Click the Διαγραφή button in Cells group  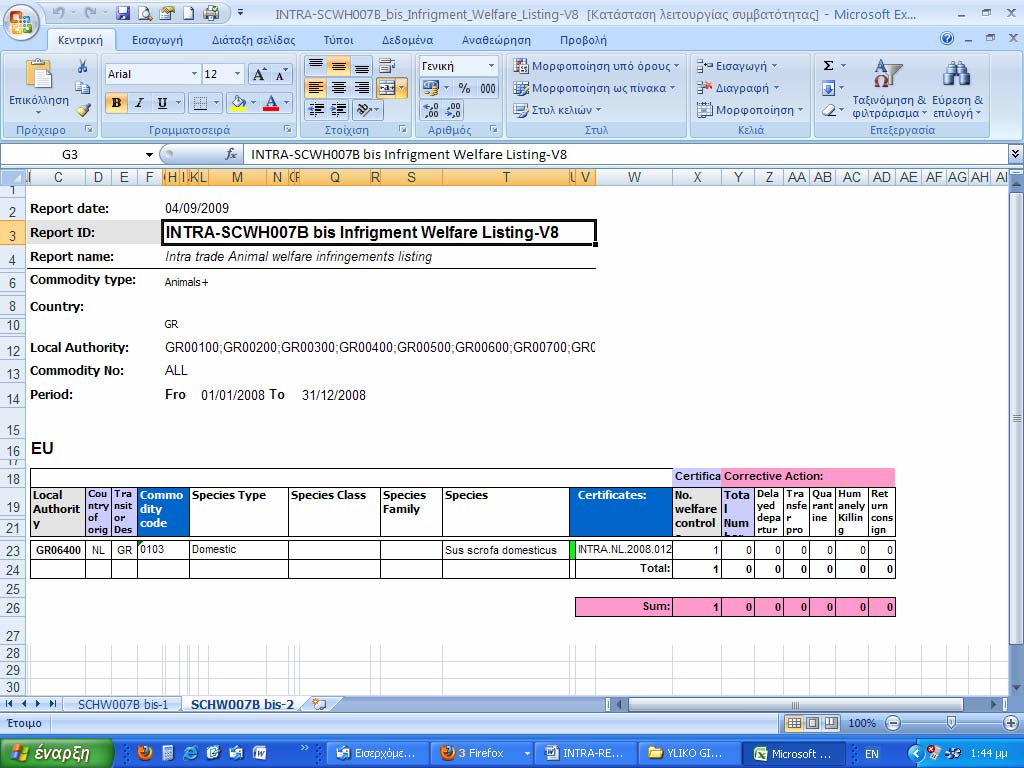[738, 88]
